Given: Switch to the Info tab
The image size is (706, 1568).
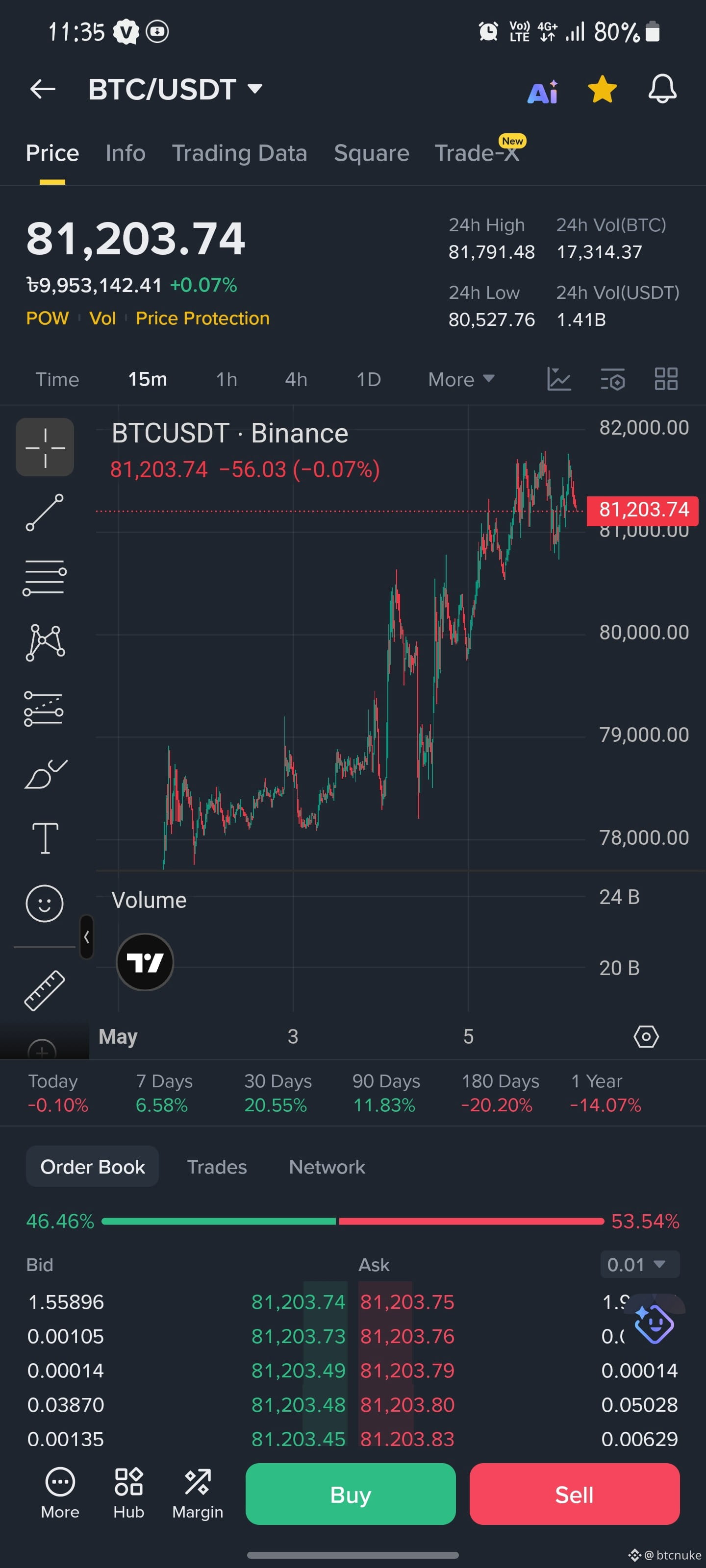Looking at the screenshot, I should 126,153.
